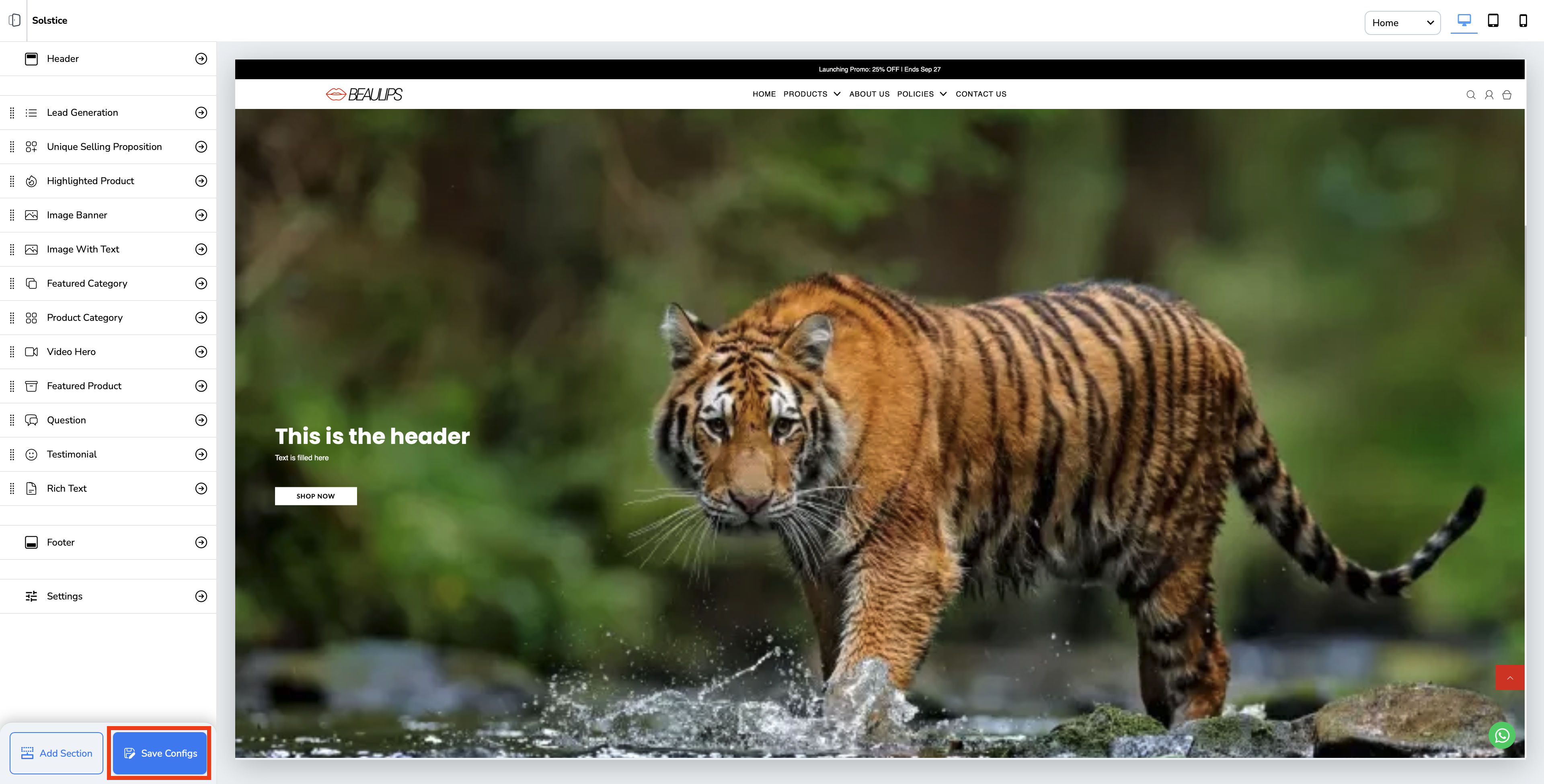Image resolution: width=1544 pixels, height=784 pixels.
Task: Open the shopping cart icon
Action: coord(1506,95)
